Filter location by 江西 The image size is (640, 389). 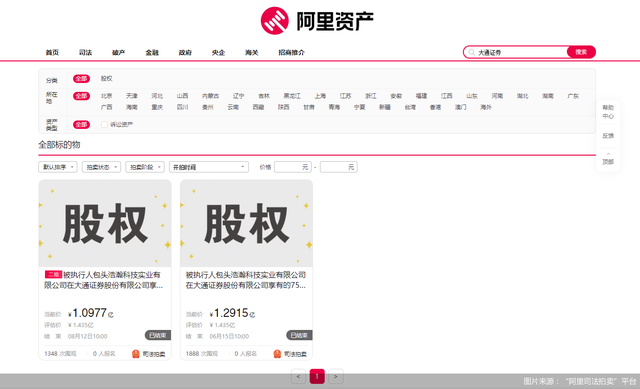coord(447,96)
